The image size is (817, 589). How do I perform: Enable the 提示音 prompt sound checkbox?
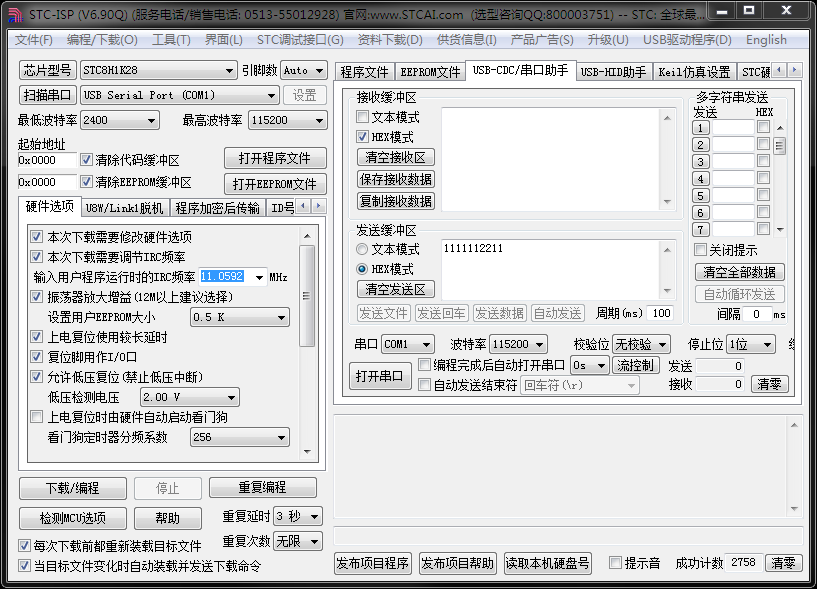(x=617, y=563)
